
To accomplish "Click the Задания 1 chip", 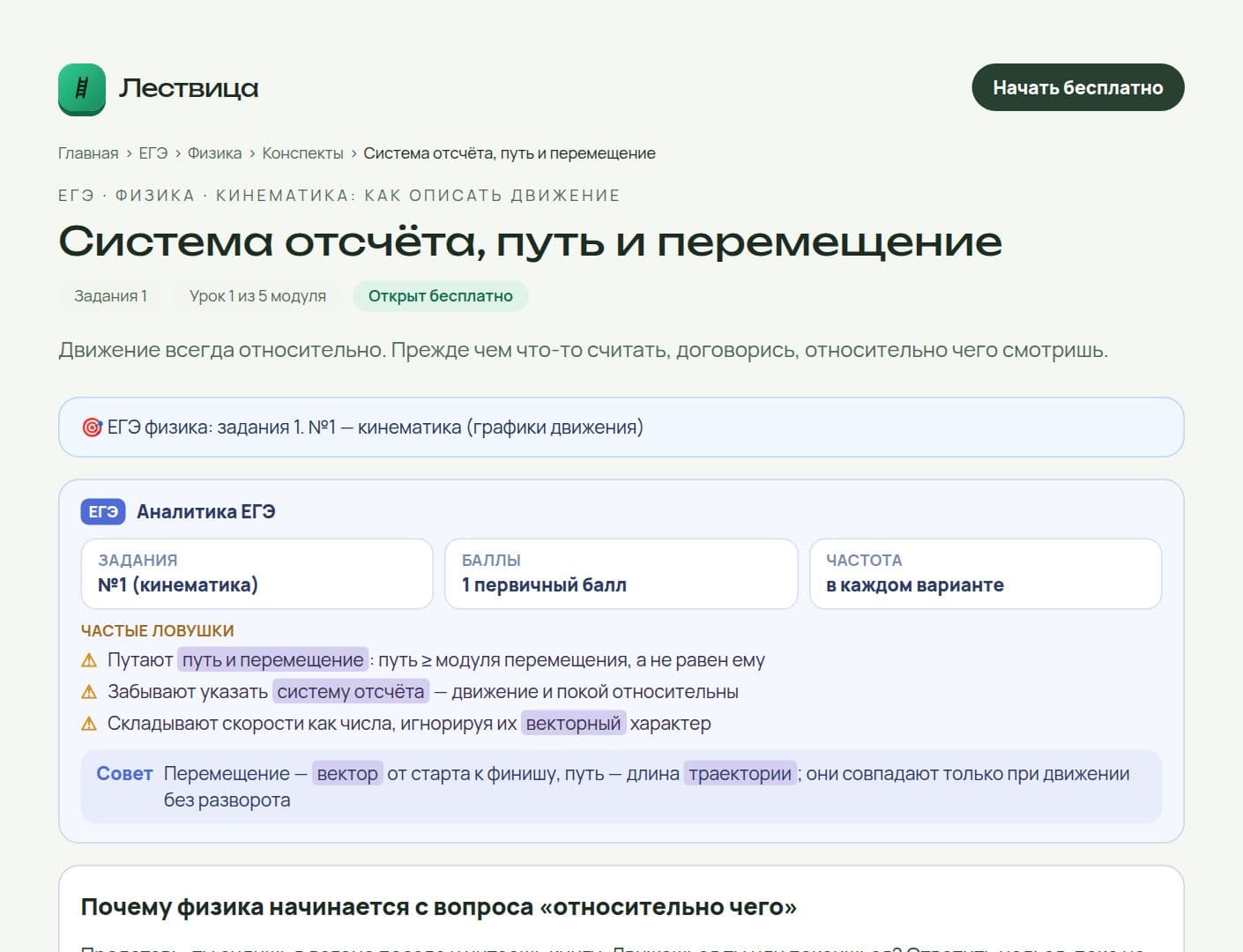I will [x=110, y=296].
